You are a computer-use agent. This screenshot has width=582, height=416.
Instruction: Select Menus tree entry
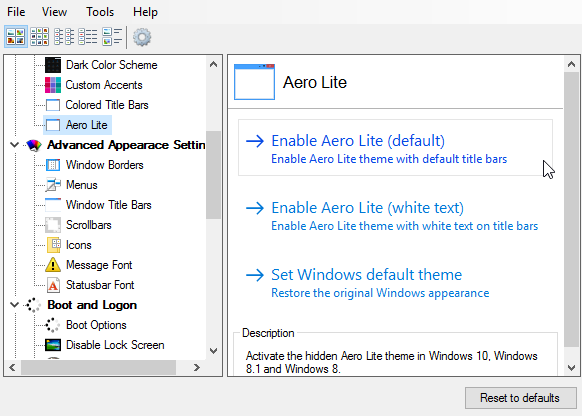click(82, 185)
